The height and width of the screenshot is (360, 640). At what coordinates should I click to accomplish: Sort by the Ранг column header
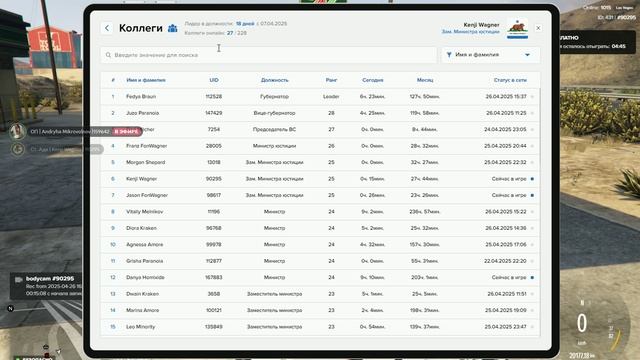331,80
